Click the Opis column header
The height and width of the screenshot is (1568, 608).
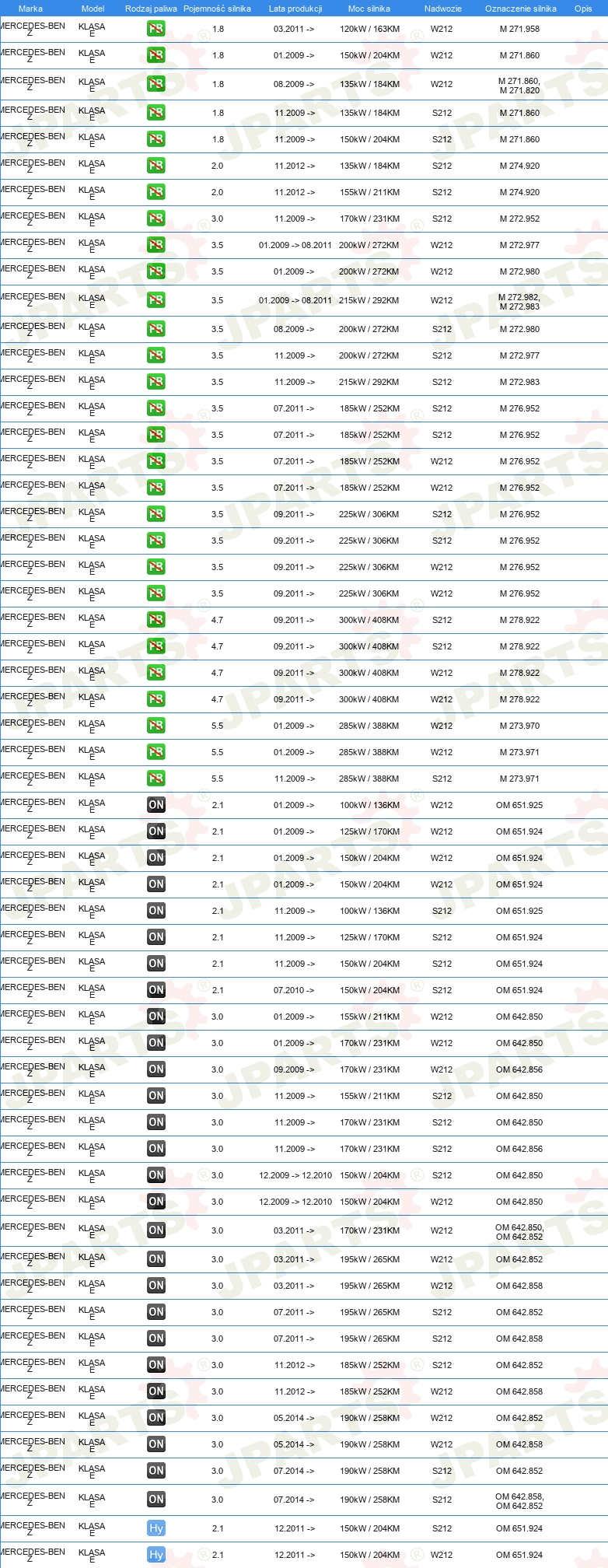[583, 9]
